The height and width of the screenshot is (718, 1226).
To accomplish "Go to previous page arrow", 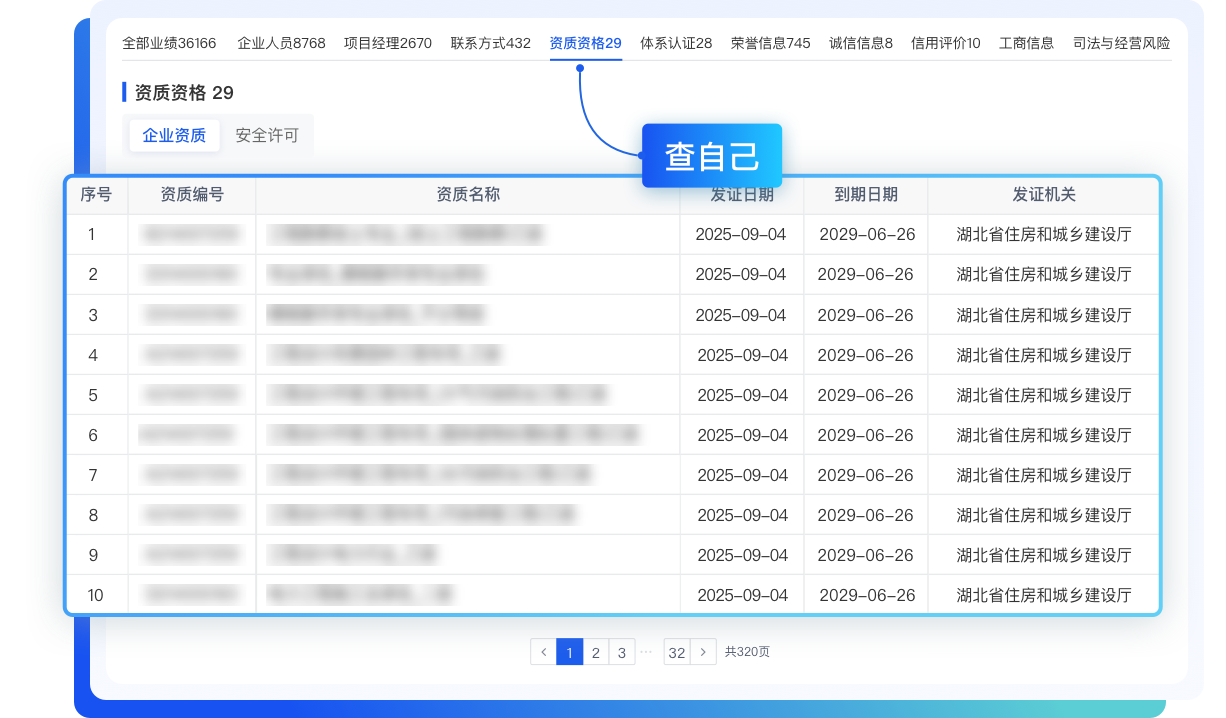I will pyautogui.click(x=543, y=652).
